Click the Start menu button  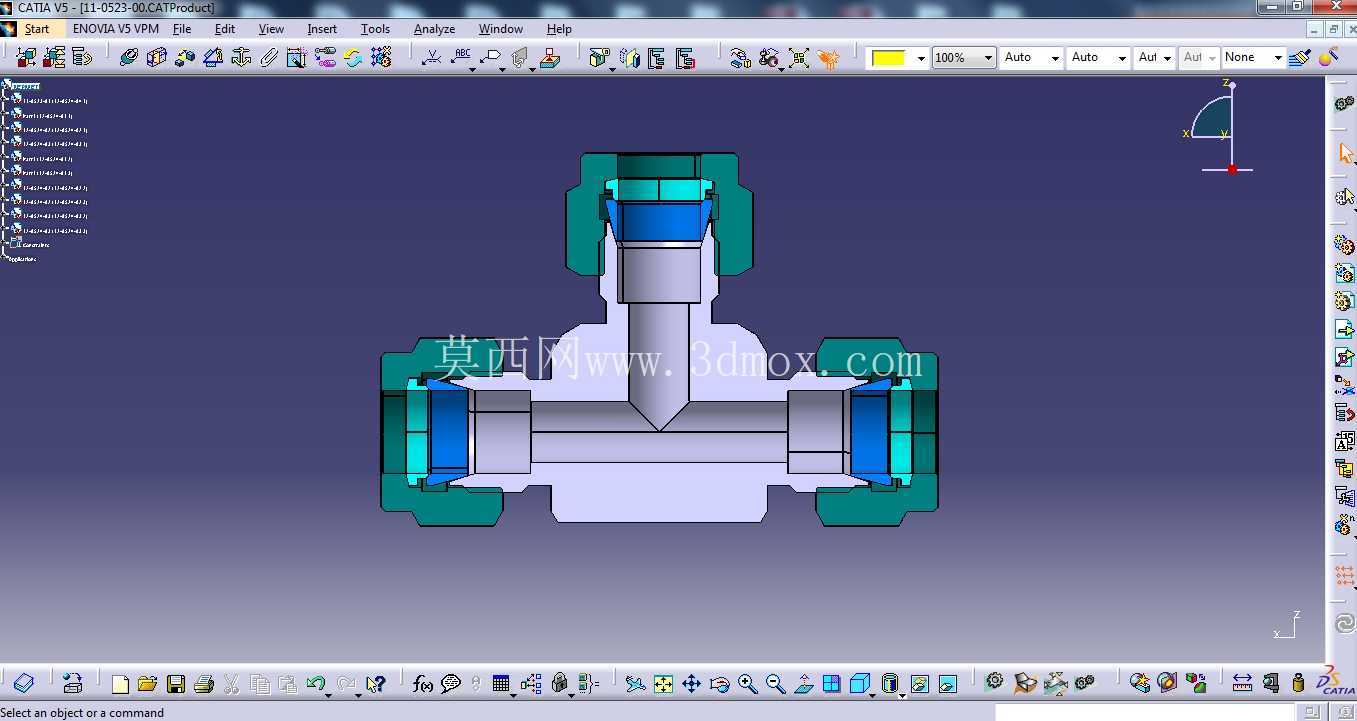tap(37, 29)
